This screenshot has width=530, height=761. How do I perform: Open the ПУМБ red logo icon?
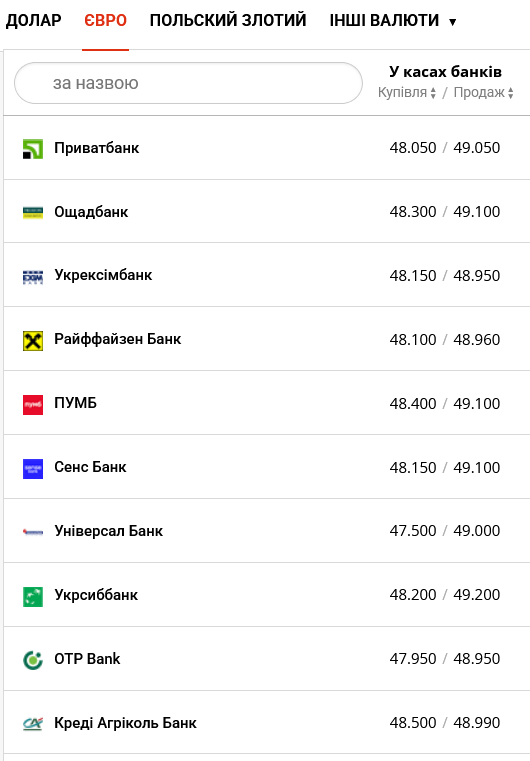[x=33, y=405]
